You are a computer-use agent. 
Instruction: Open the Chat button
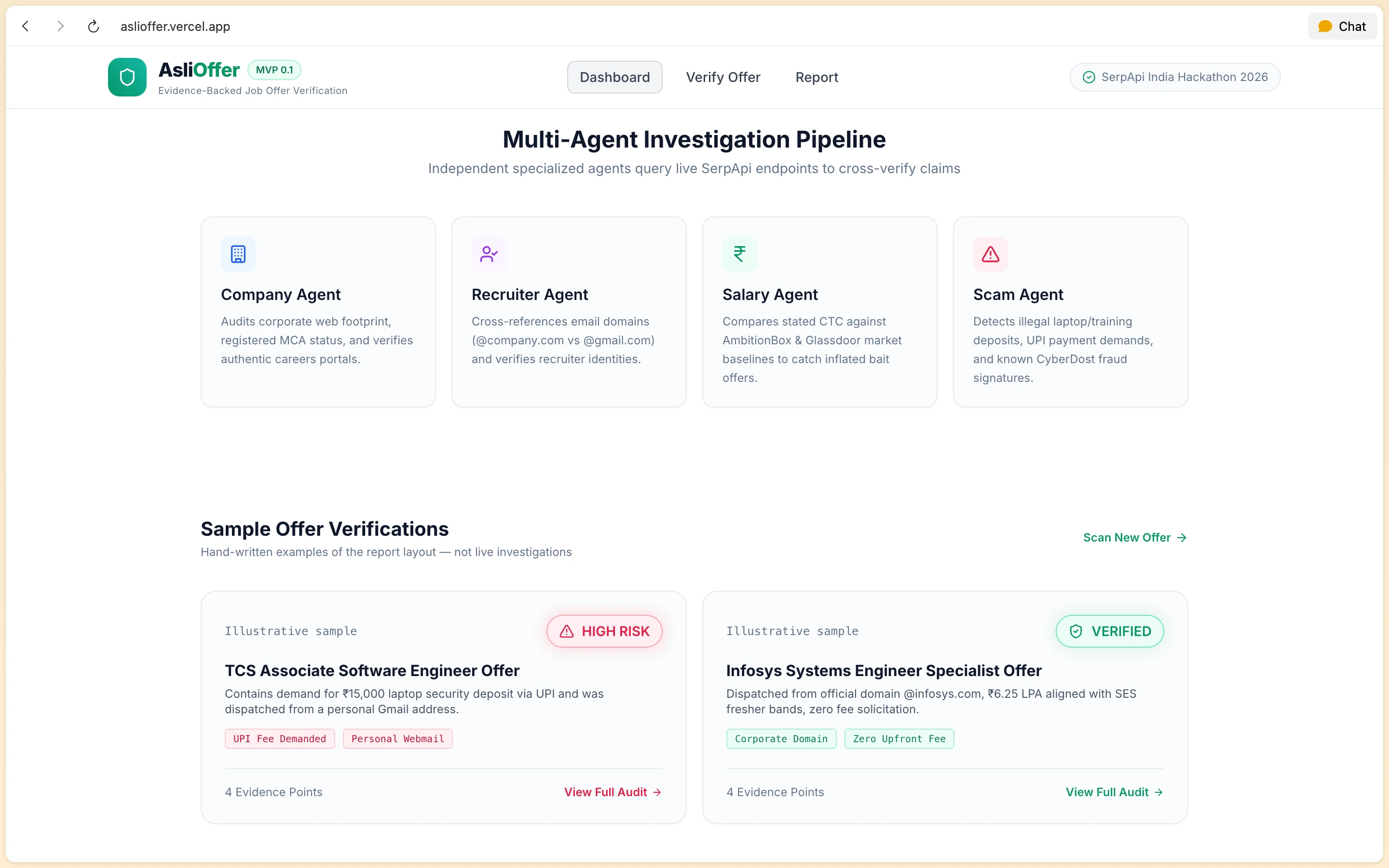pos(1342,27)
